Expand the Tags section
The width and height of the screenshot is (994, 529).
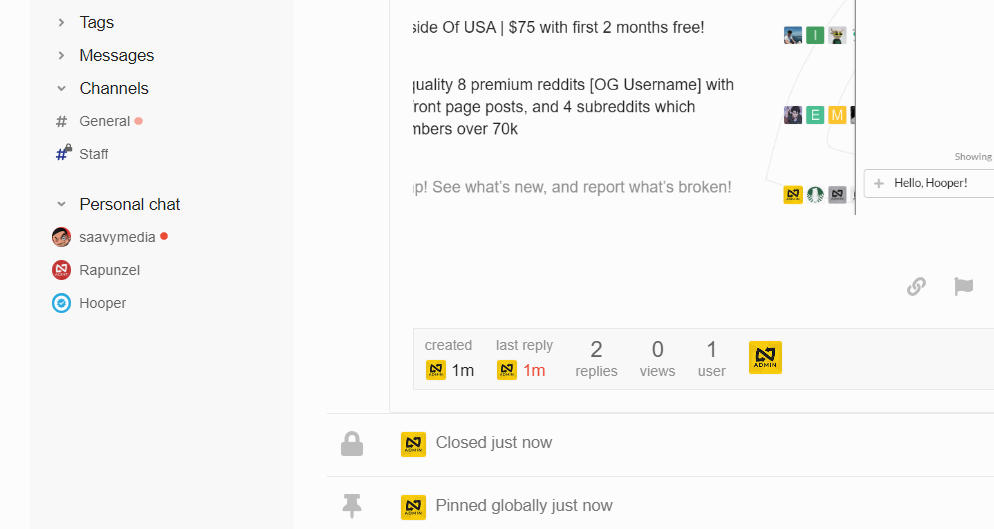(x=61, y=22)
